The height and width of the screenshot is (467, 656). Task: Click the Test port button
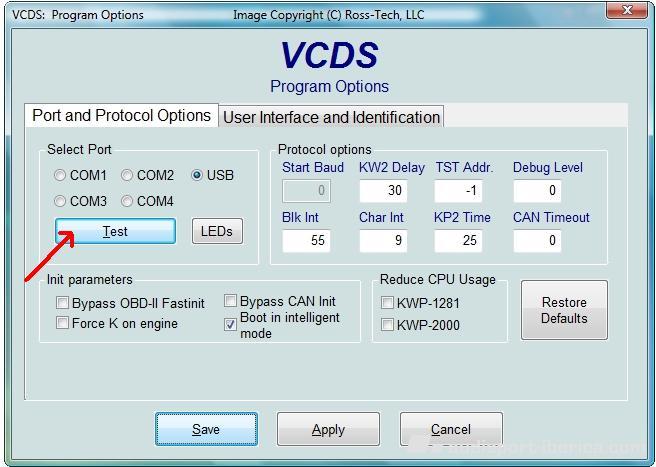(x=115, y=231)
